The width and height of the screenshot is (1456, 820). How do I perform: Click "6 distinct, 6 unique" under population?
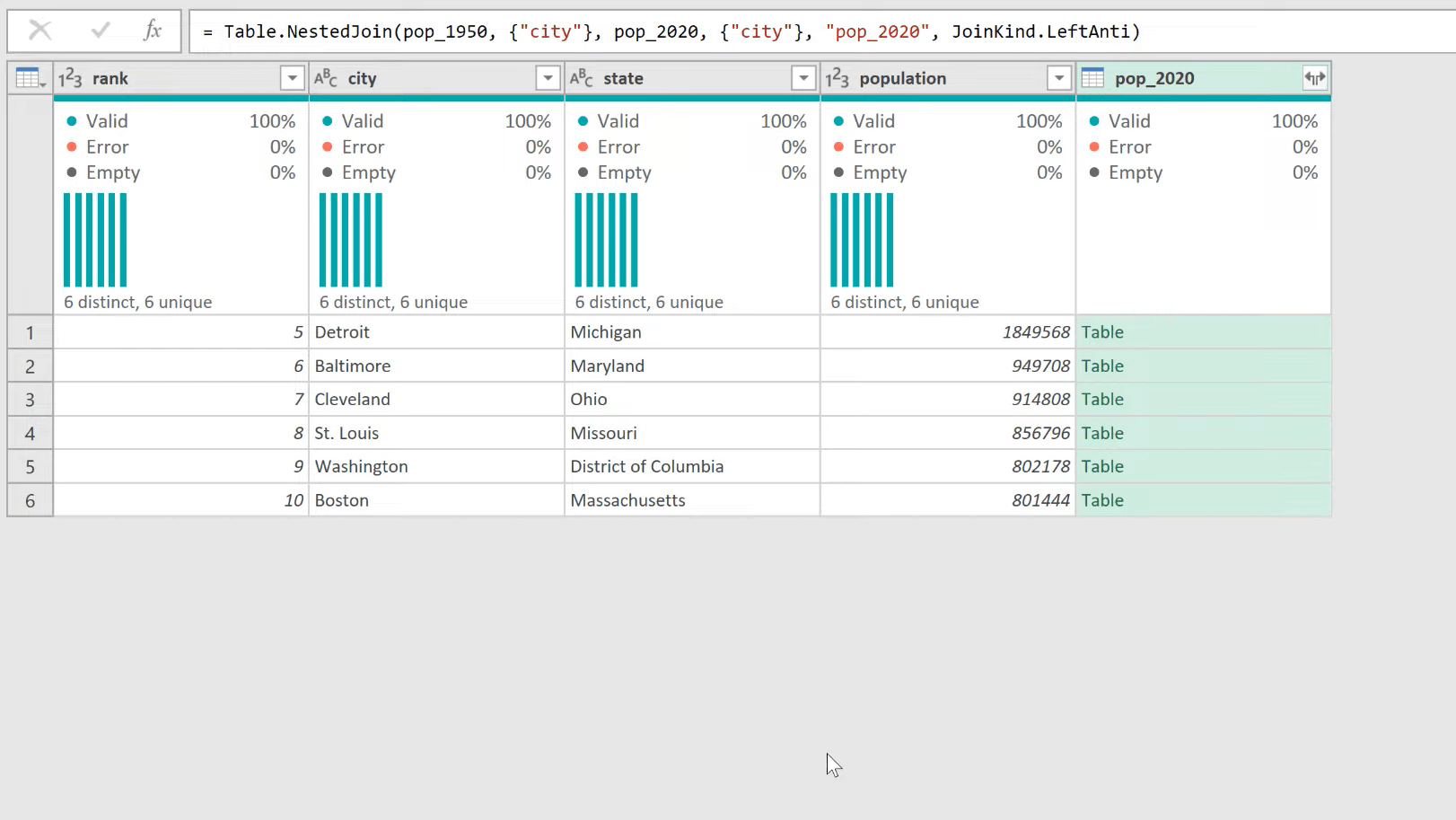tap(905, 303)
